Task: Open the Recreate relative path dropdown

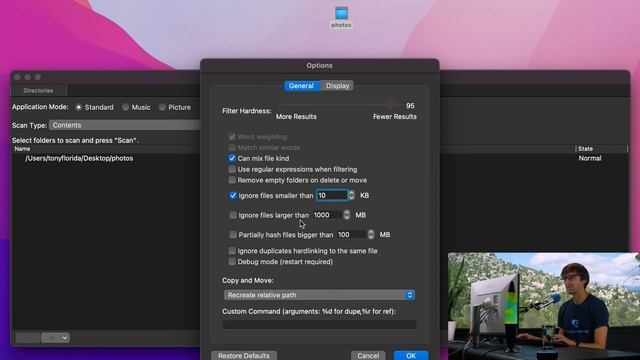Action: point(319,295)
